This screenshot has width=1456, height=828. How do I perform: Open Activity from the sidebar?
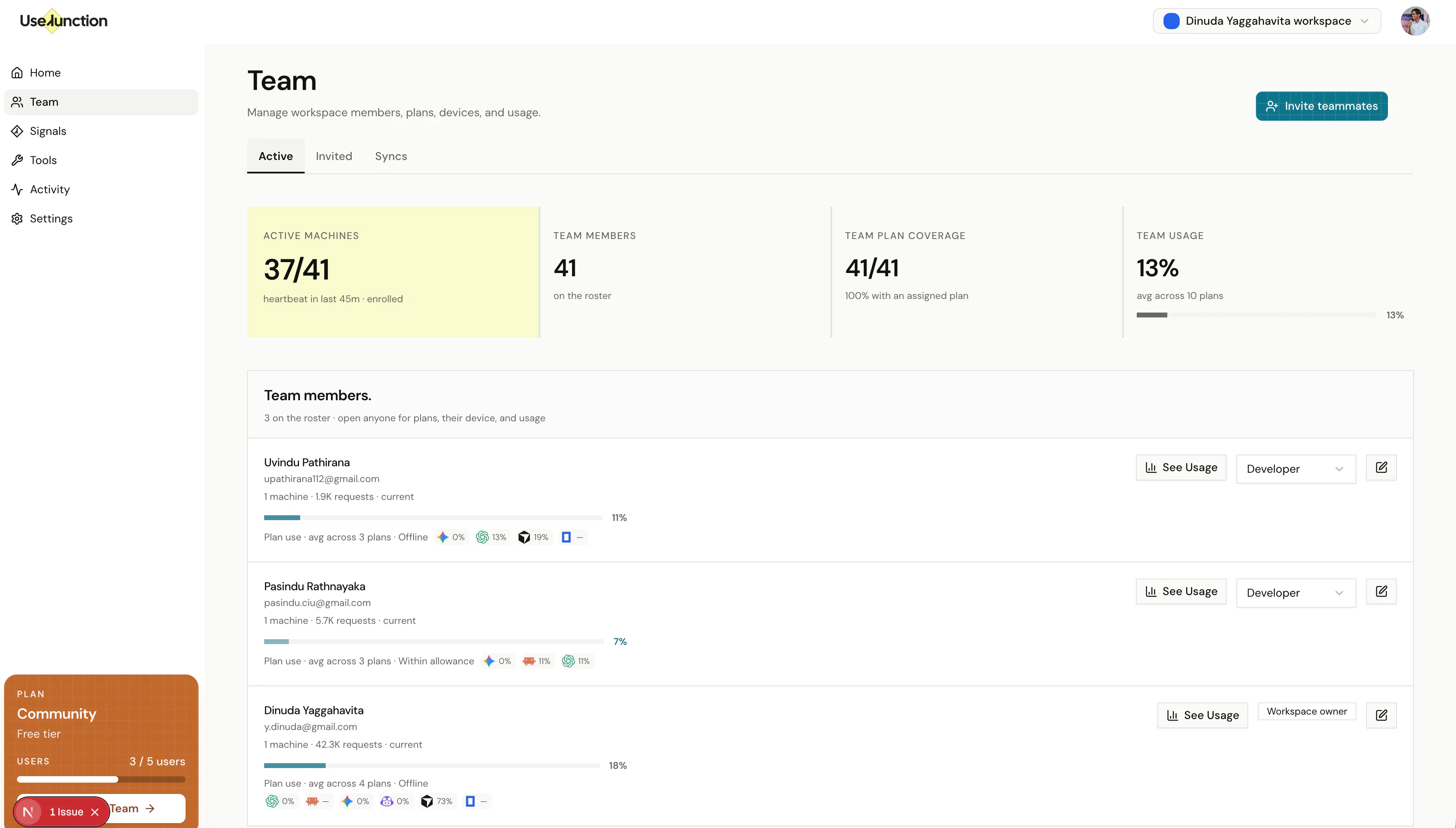point(101,189)
